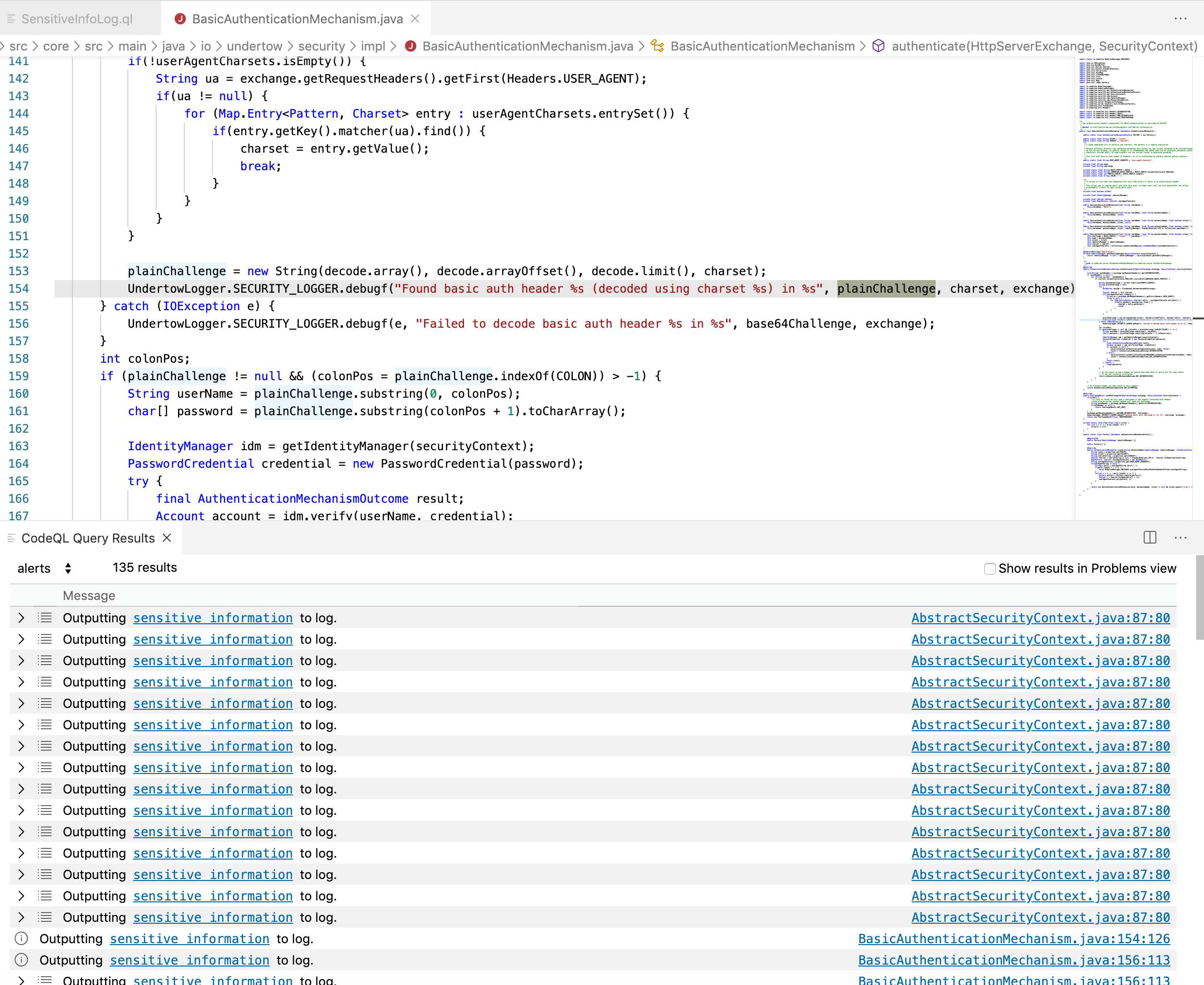This screenshot has width=1204, height=985.
Task: Click the info icon on the 156:113 result row
Action: pyautogui.click(x=21, y=960)
